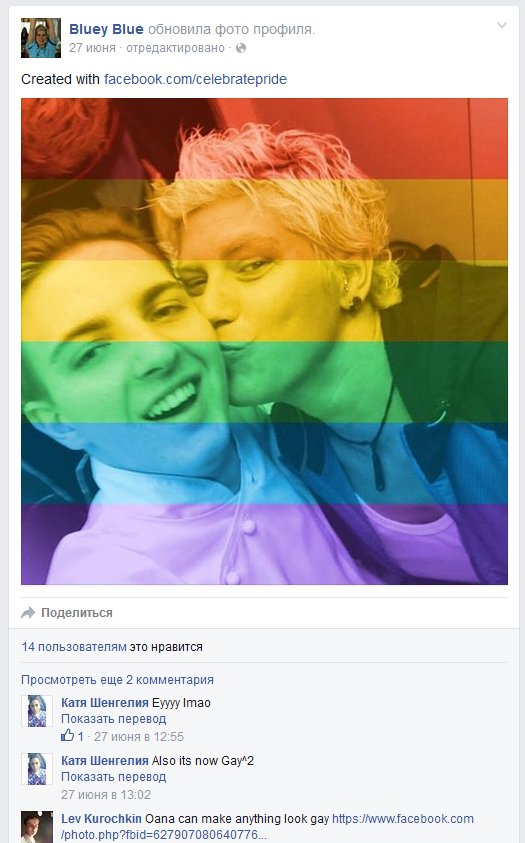Open the 27 июня в 13:02 timestamp

tap(106, 795)
